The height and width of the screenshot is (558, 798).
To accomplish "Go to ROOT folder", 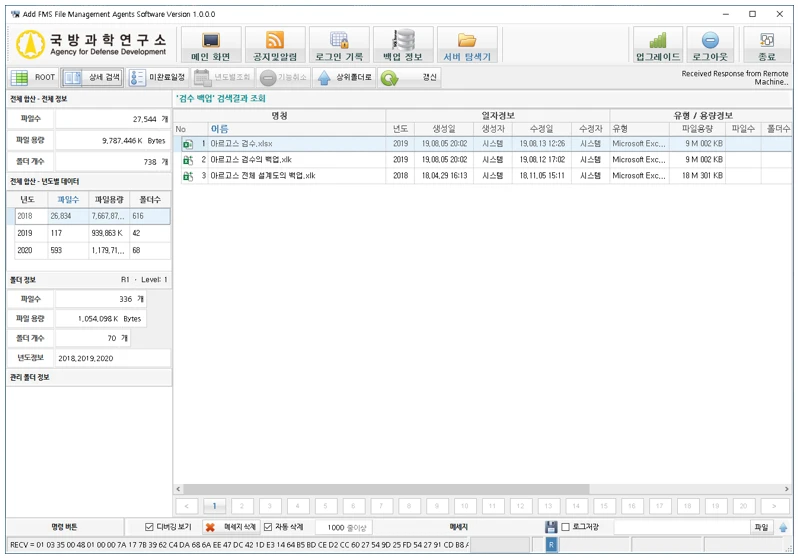I will (x=33, y=77).
